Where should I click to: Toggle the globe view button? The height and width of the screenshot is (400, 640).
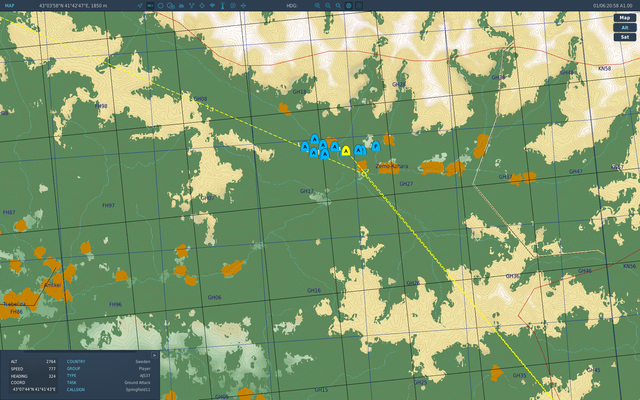[349, 6]
